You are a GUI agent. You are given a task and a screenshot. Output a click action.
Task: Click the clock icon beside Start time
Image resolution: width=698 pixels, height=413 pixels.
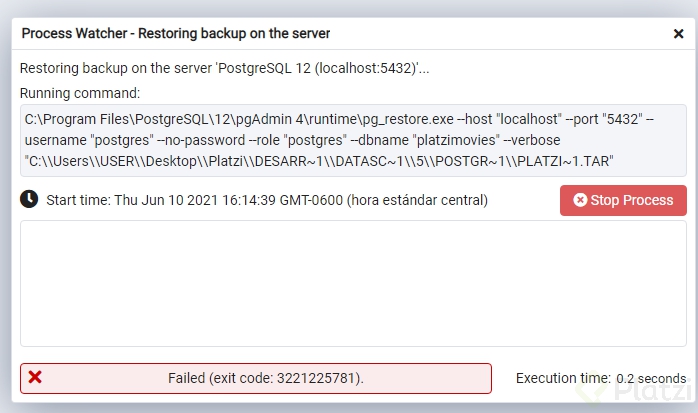[30, 199]
